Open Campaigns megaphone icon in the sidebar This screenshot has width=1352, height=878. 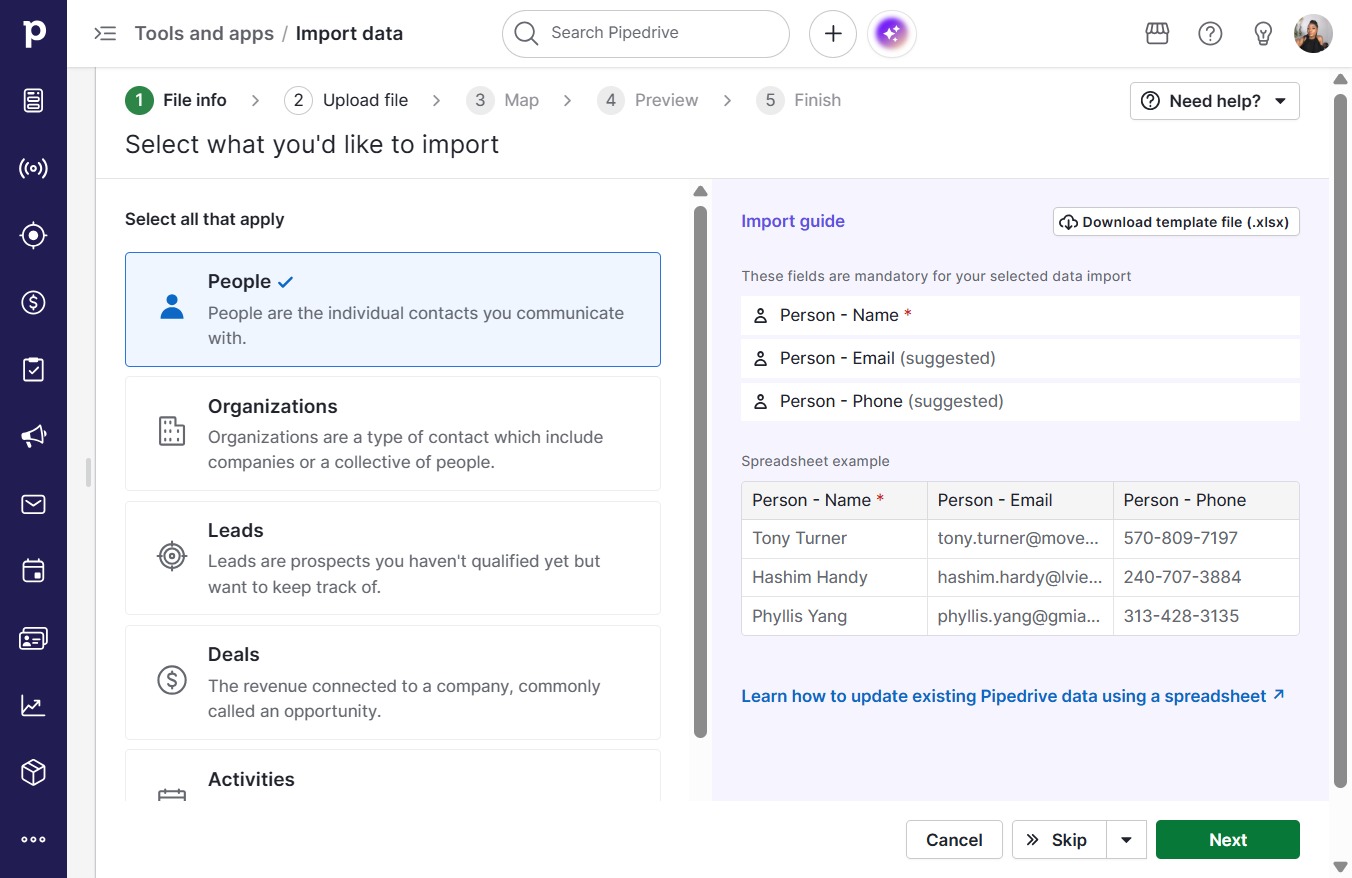(x=34, y=436)
